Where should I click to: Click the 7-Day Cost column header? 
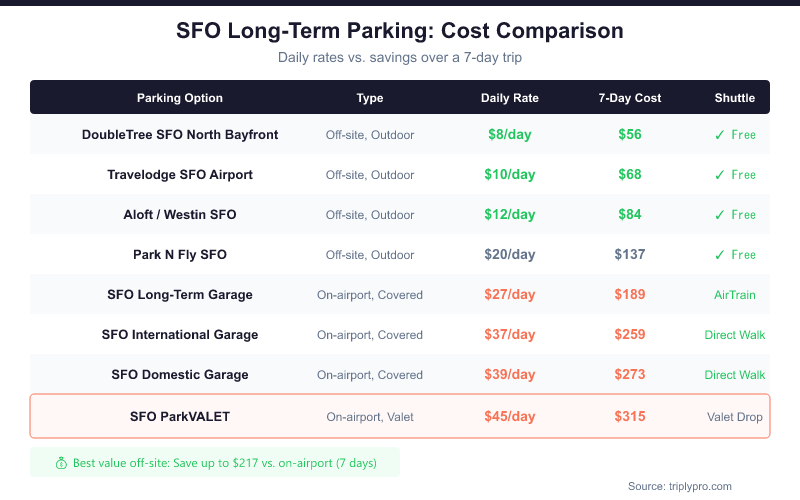coord(630,98)
